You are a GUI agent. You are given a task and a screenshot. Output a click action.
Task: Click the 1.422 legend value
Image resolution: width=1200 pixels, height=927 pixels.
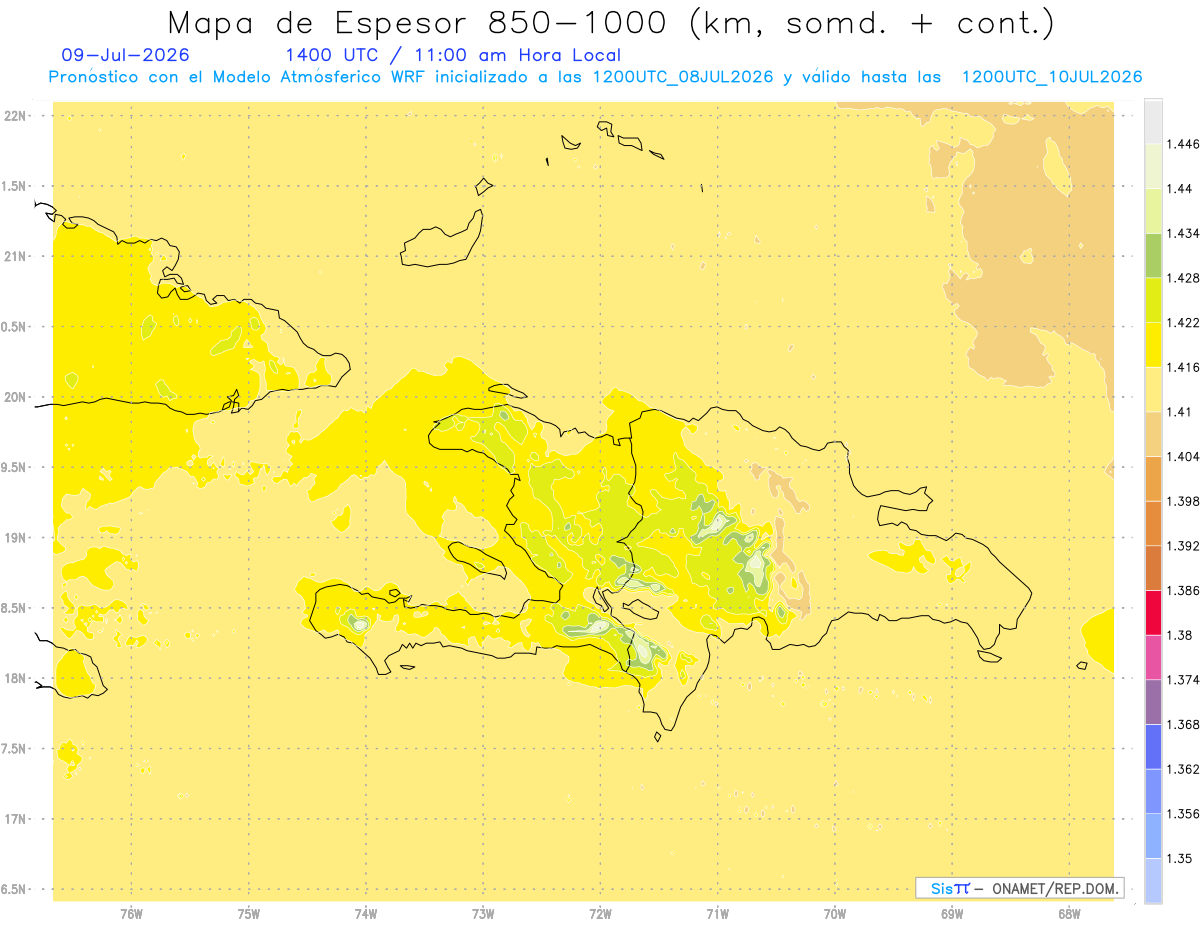pos(1182,323)
